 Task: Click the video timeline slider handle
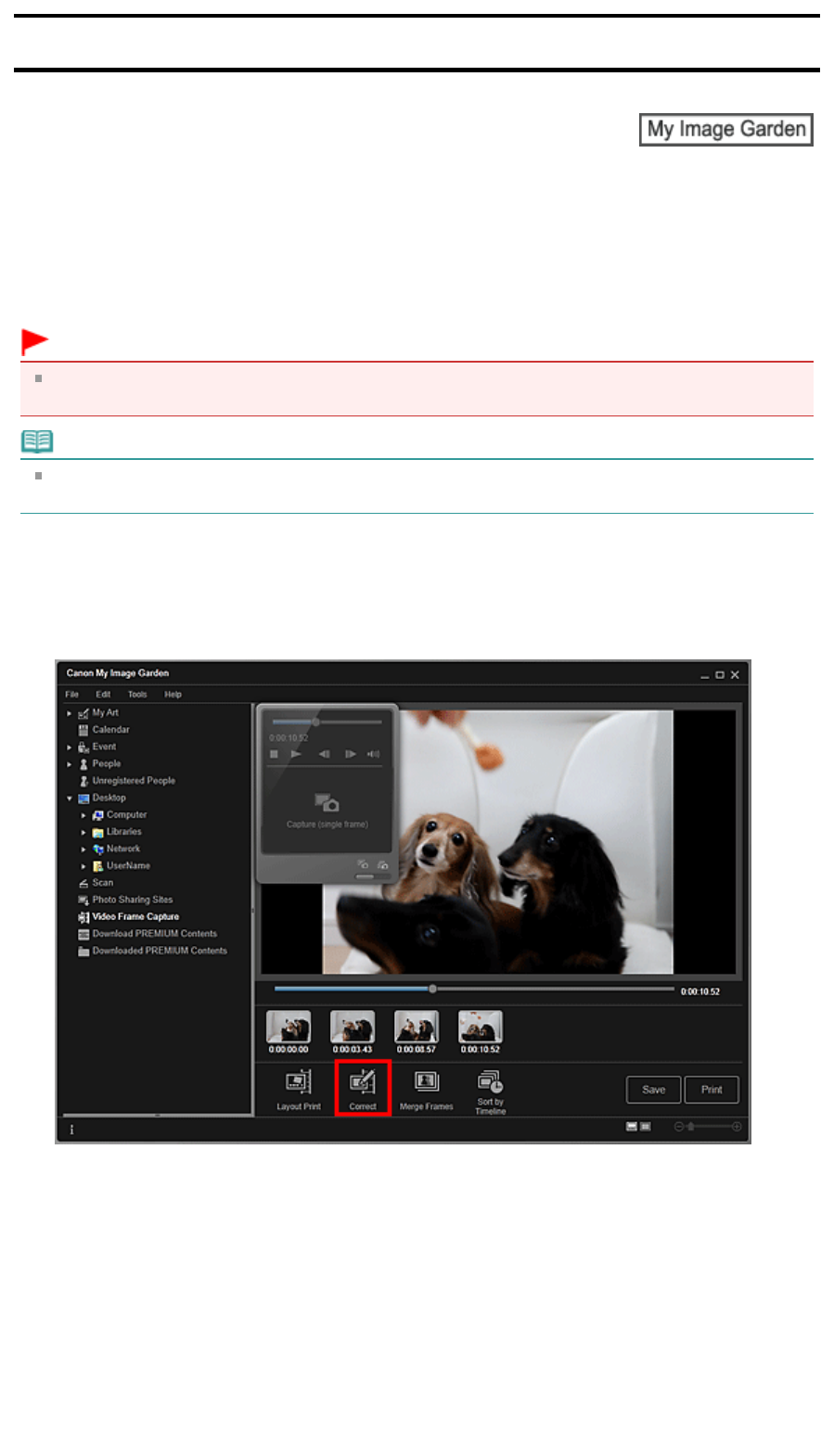(x=432, y=989)
